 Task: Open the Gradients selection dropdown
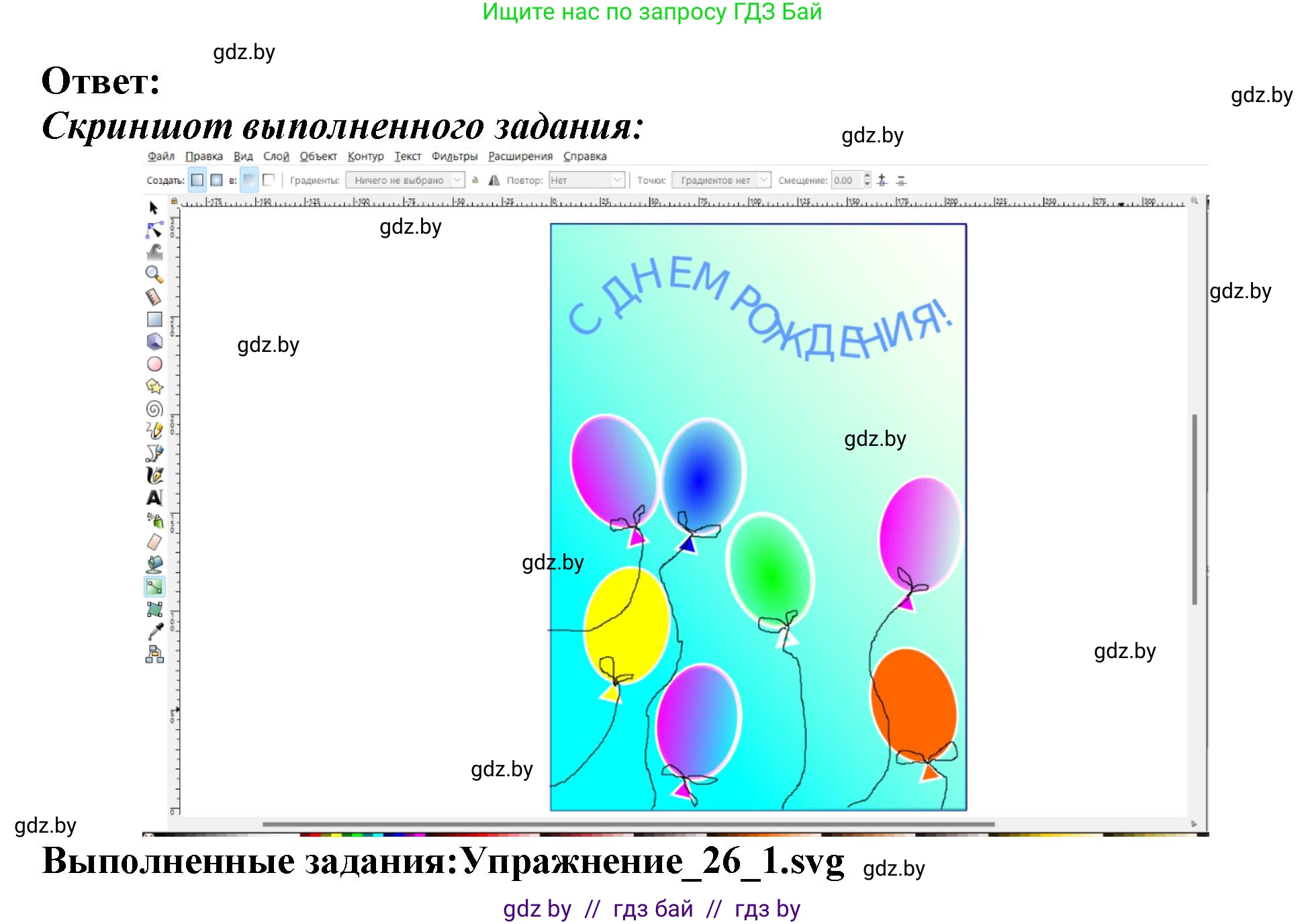404,181
